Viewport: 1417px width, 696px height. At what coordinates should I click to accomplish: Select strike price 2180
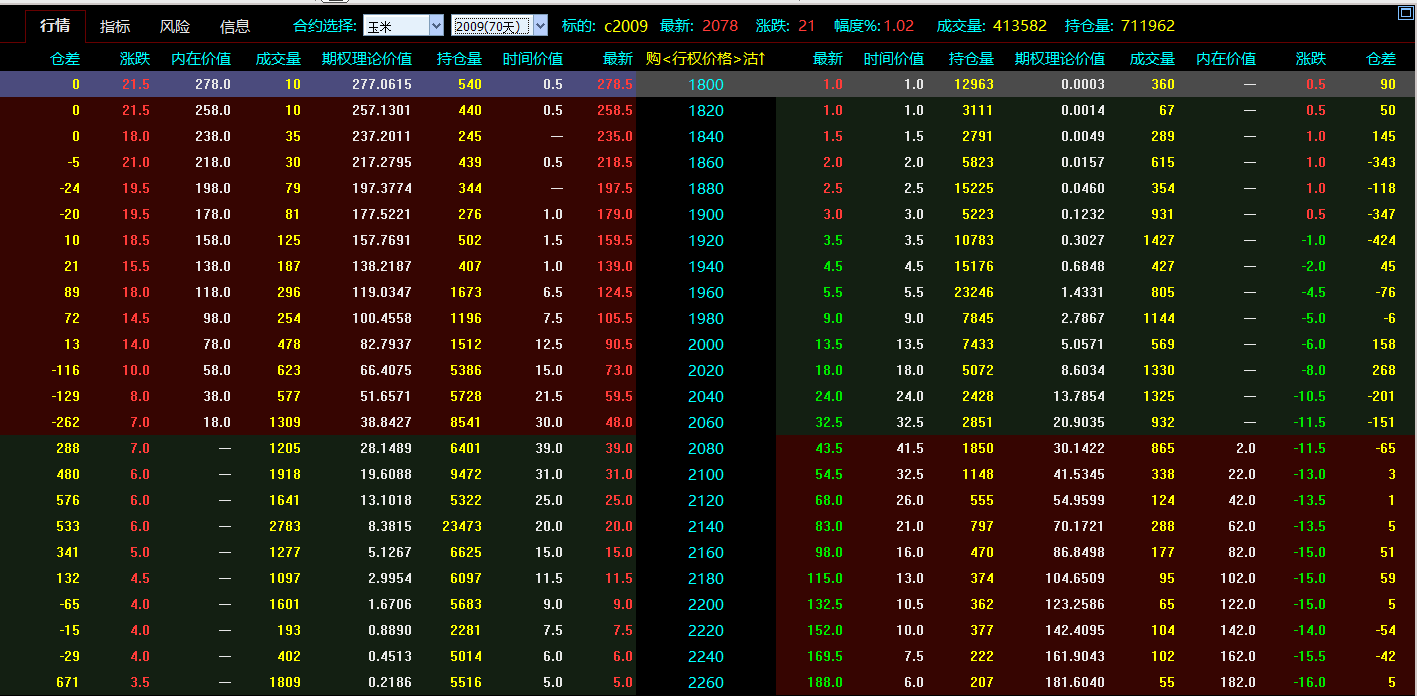click(706, 578)
